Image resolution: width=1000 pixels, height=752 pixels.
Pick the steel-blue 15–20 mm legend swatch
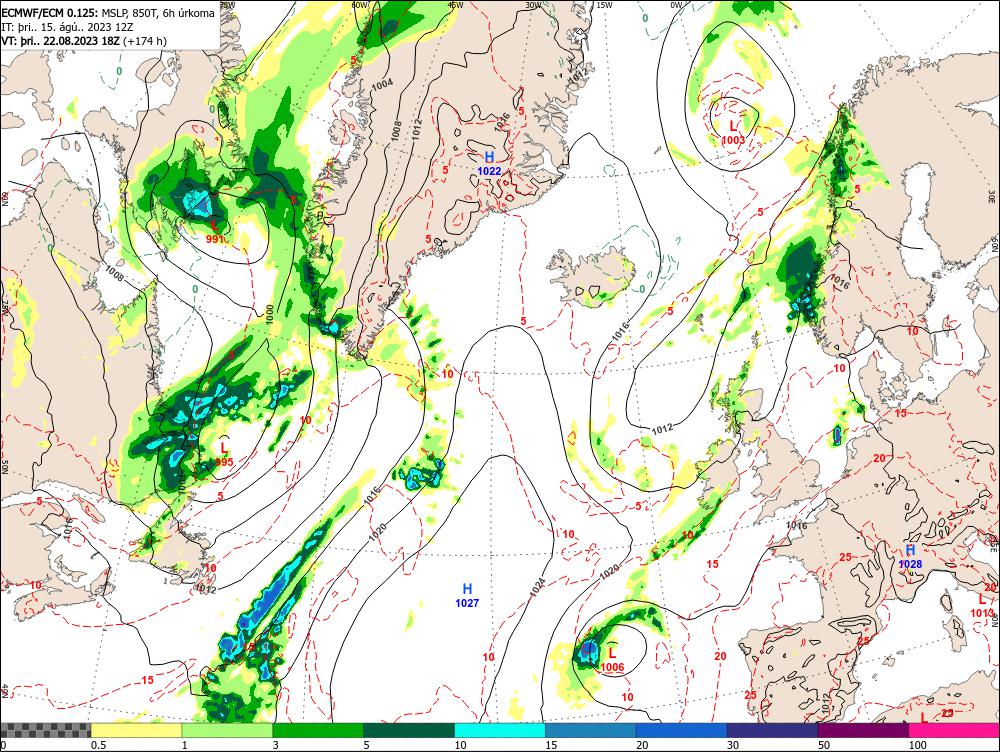click(x=591, y=730)
